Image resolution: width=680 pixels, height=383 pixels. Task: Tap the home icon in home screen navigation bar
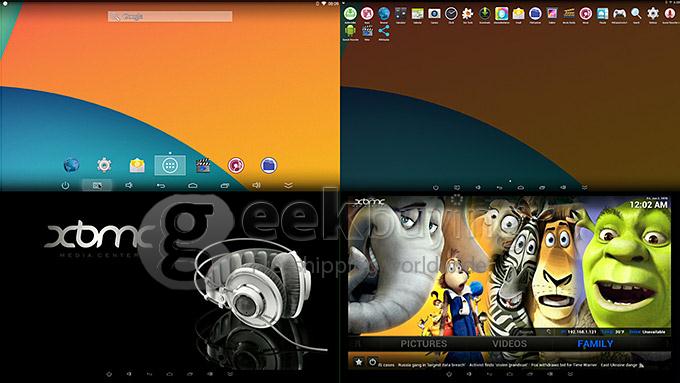[193, 186]
